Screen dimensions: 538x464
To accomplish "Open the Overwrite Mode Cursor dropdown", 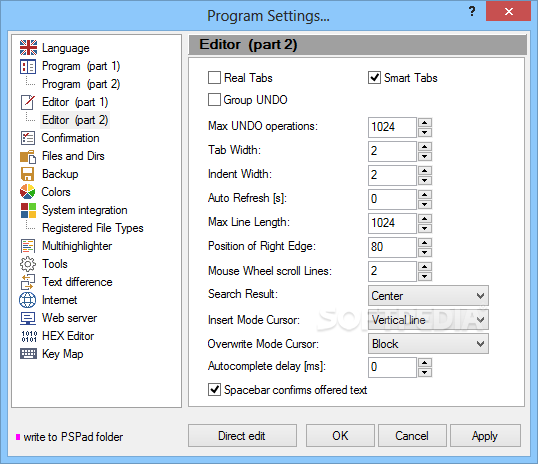I will (x=428, y=344).
